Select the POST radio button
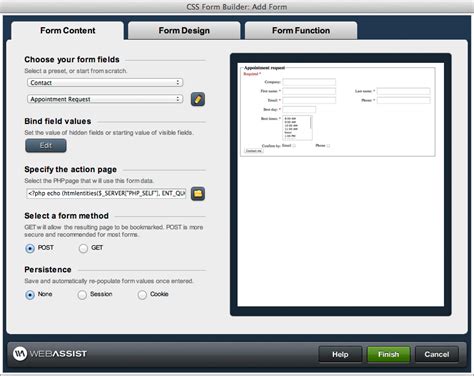The height and width of the screenshot is (376, 474). [30, 248]
